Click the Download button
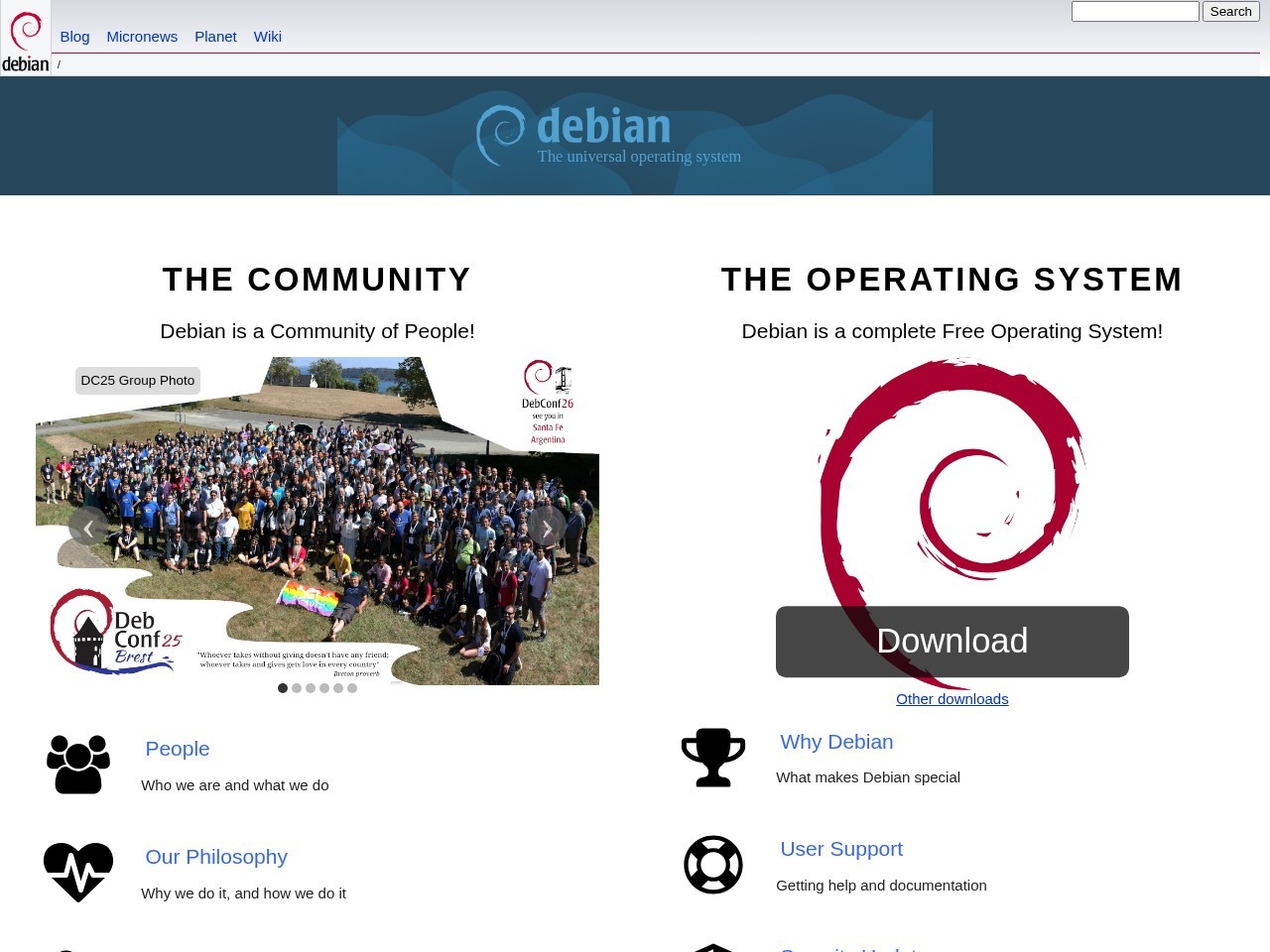 [952, 642]
